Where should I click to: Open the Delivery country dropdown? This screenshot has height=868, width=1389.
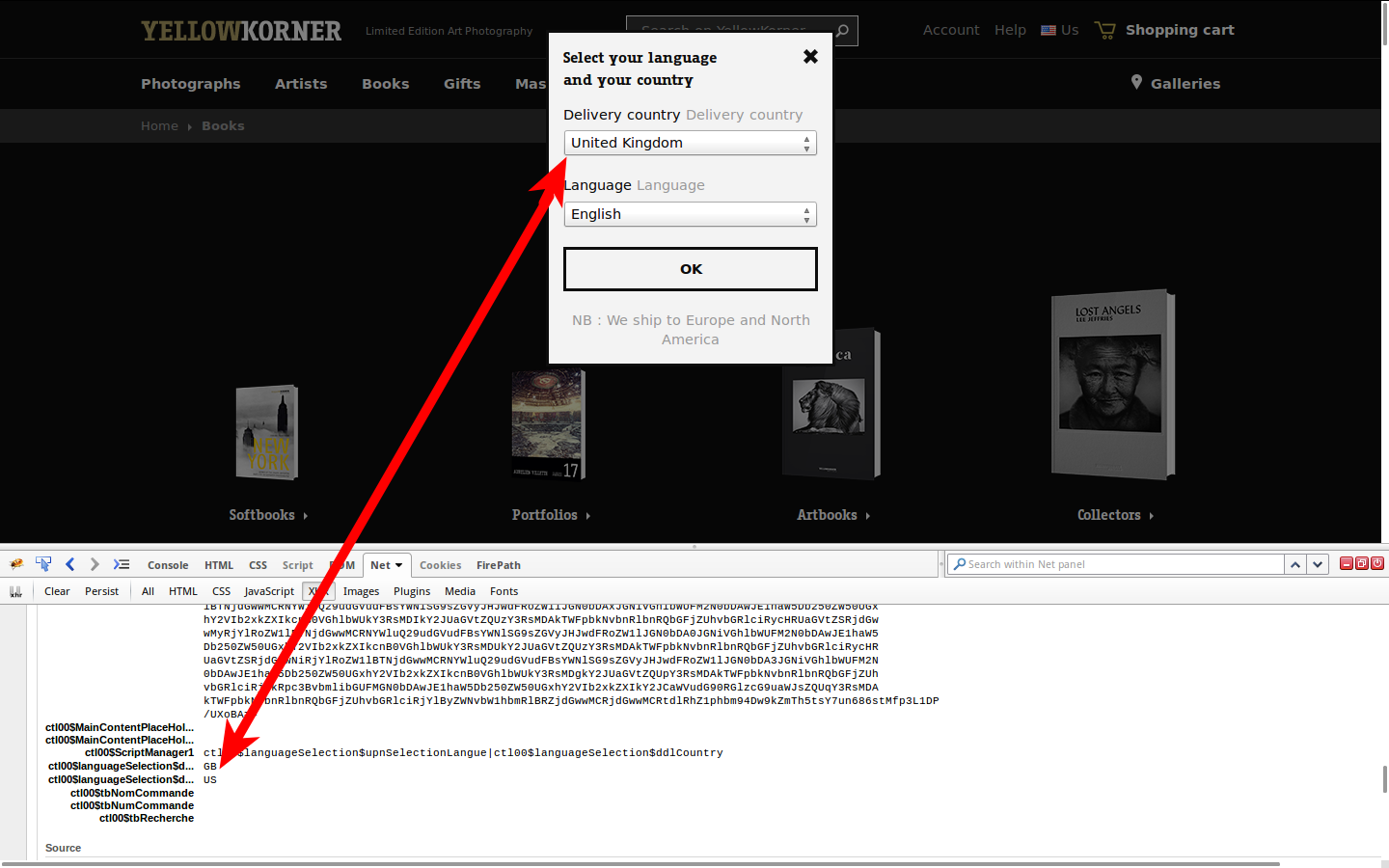click(x=690, y=143)
